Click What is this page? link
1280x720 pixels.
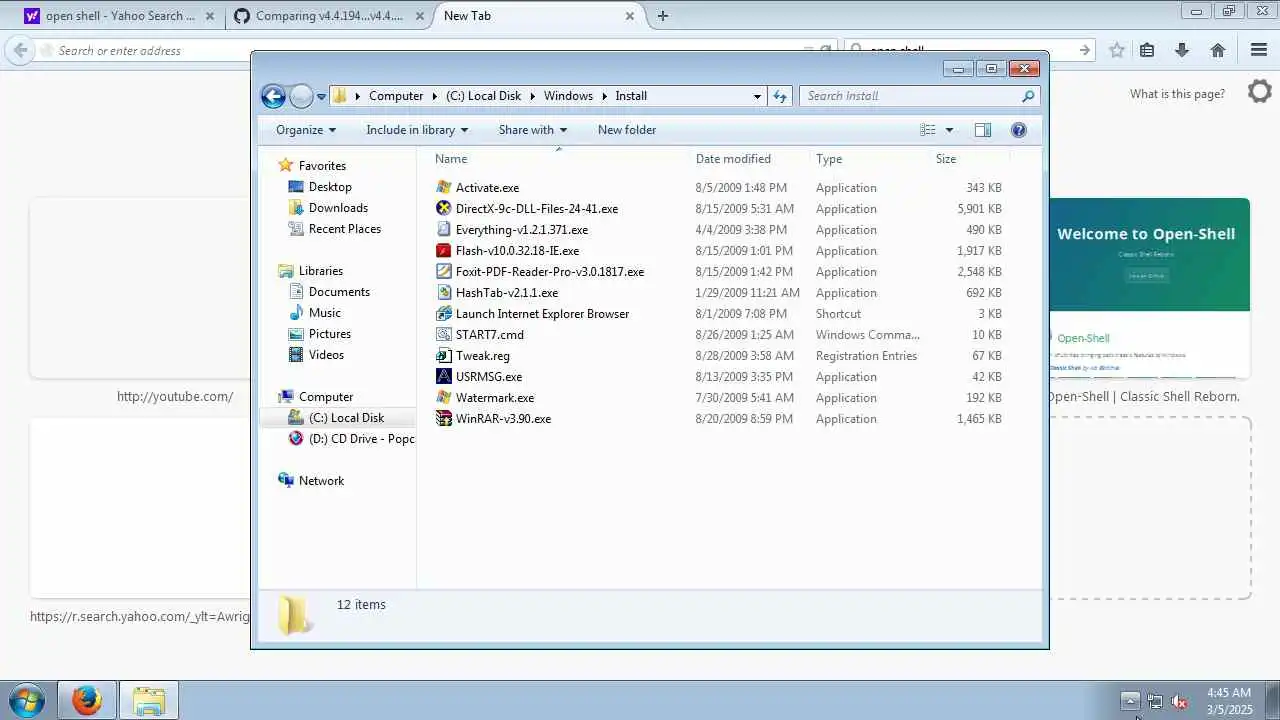tap(1177, 94)
